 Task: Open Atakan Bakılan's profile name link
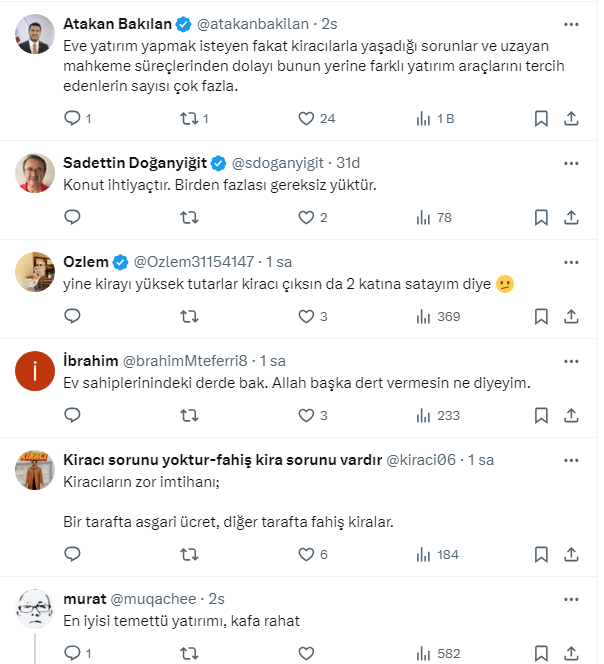click(x=117, y=23)
